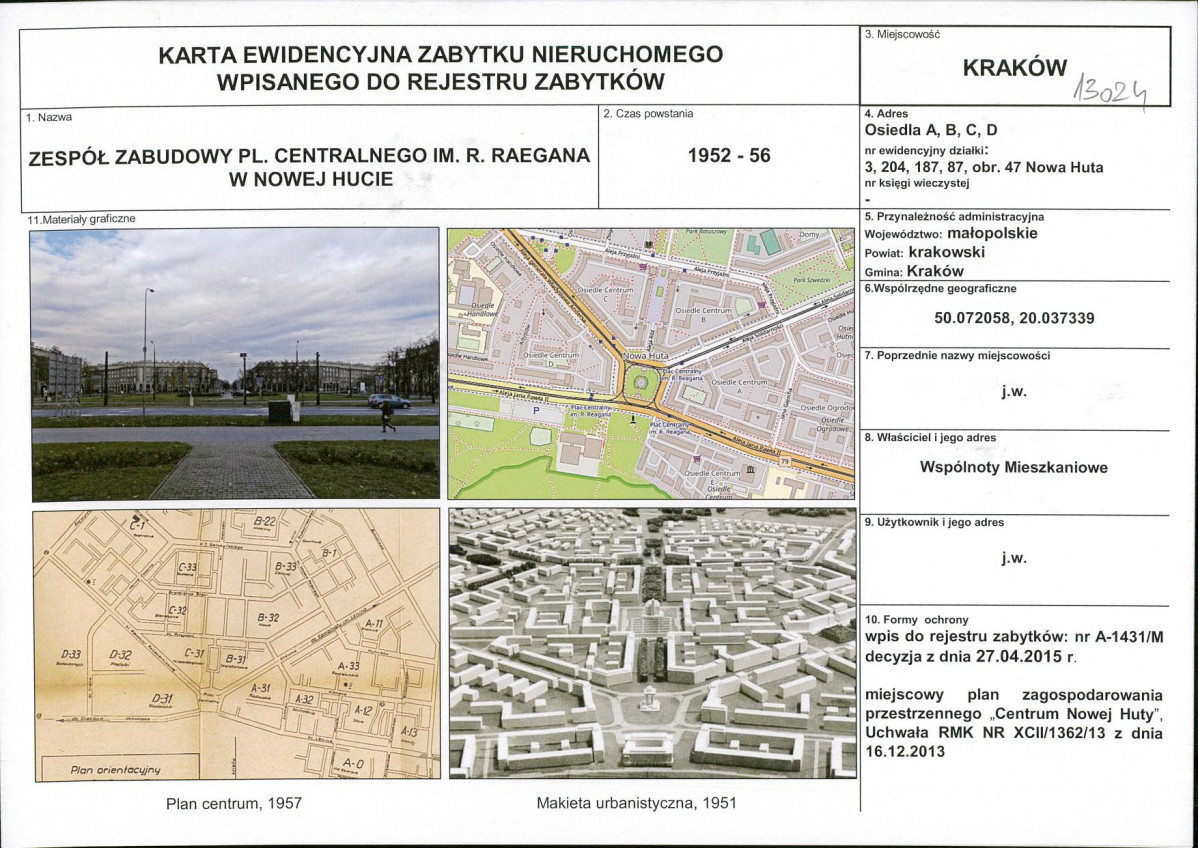Select the line 'Gmina: Kraków'
Image resolution: width=1198 pixels, height=848 pixels.
click(914, 271)
